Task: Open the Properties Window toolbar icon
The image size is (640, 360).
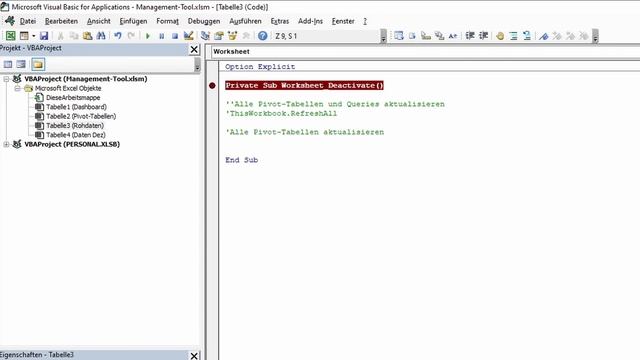Action: (219, 36)
